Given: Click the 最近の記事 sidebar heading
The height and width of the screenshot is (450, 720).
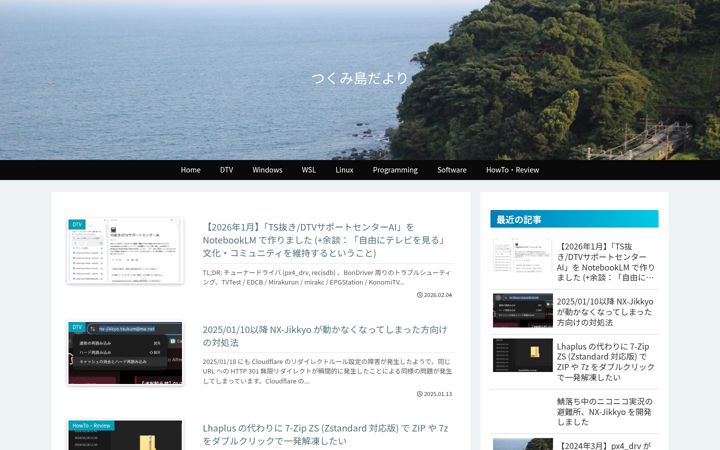Looking at the screenshot, I should (x=574, y=219).
